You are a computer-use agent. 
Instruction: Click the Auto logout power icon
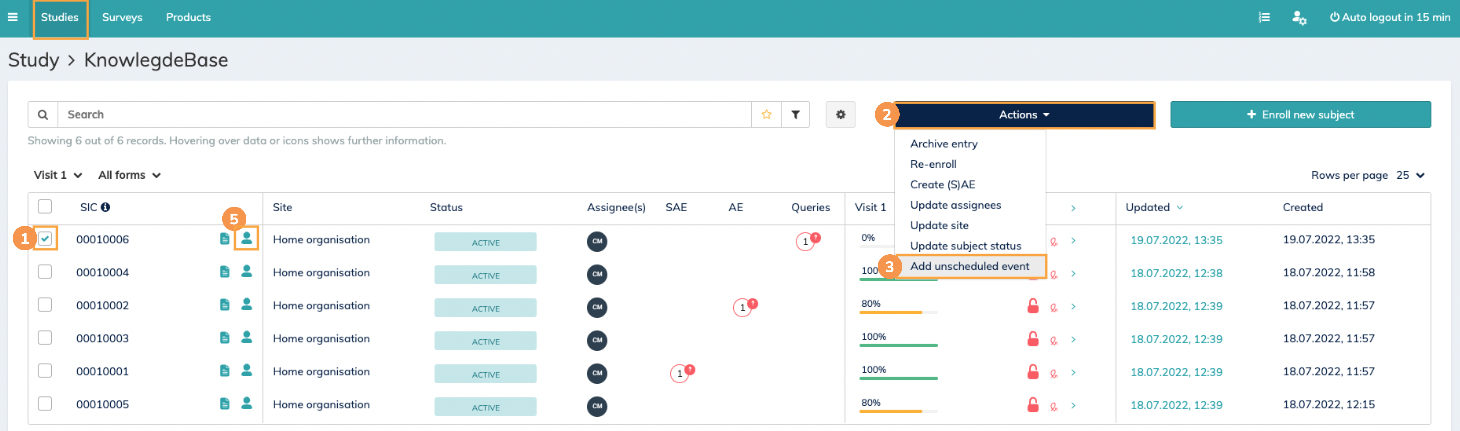pos(1334,17)
